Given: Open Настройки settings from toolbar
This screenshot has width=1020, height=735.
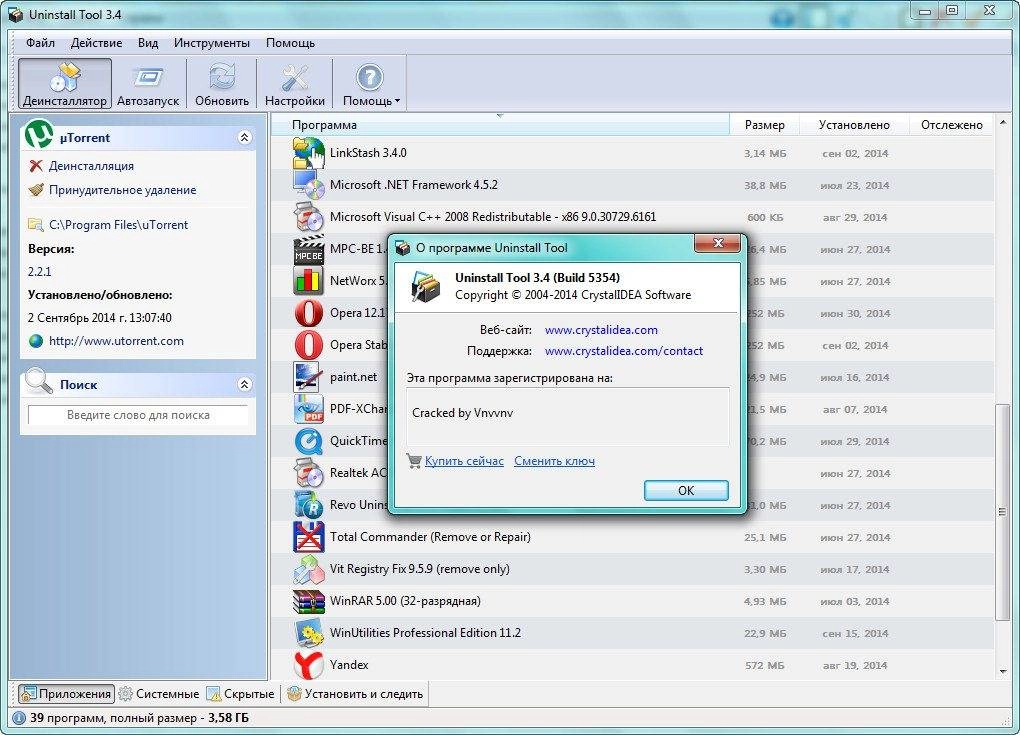Looking at the screenshot, I should point(295,83).
